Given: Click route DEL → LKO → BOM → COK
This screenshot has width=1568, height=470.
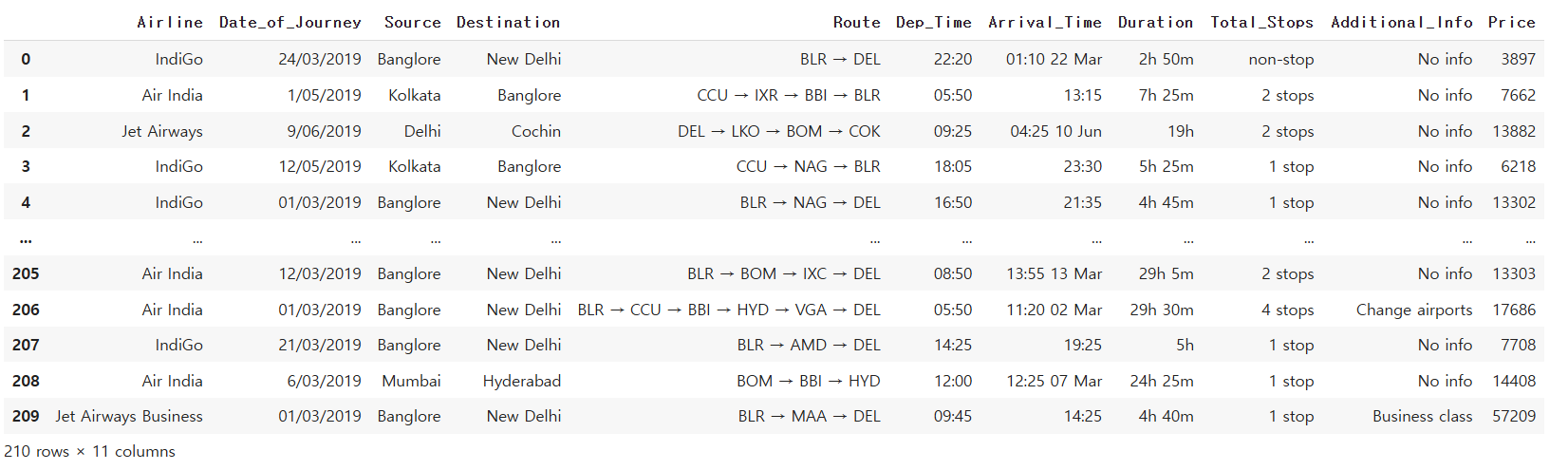Looking at the screenshot, I should pyautogui.click(x=779, y=131).
